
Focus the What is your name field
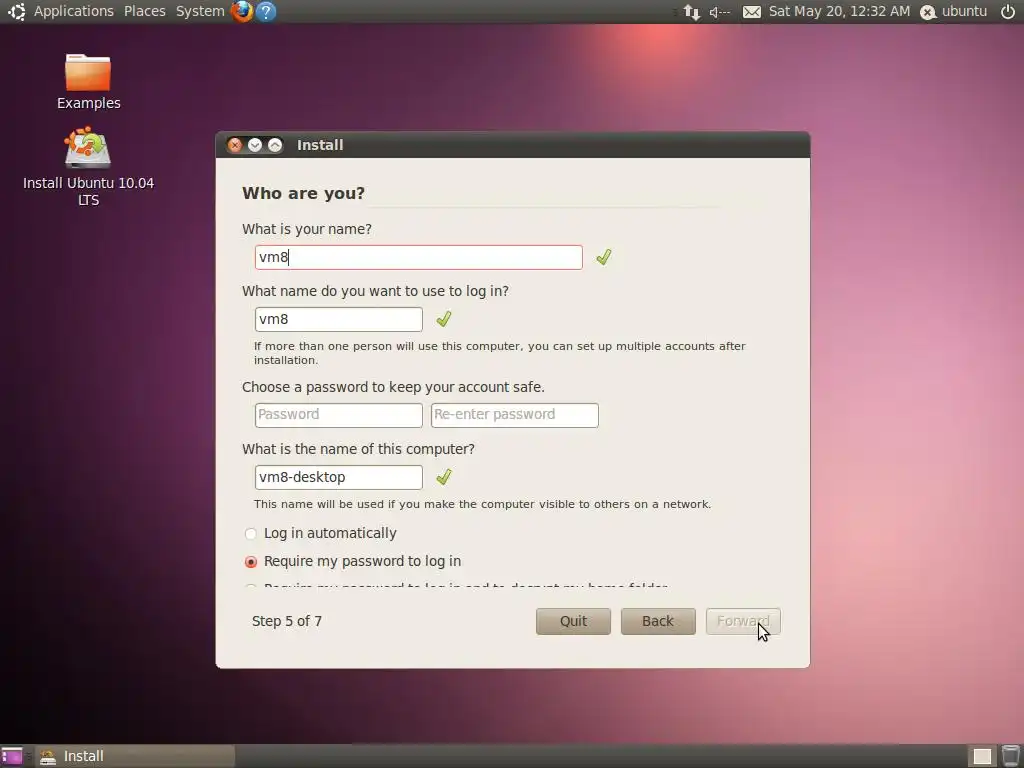[419, 257]
